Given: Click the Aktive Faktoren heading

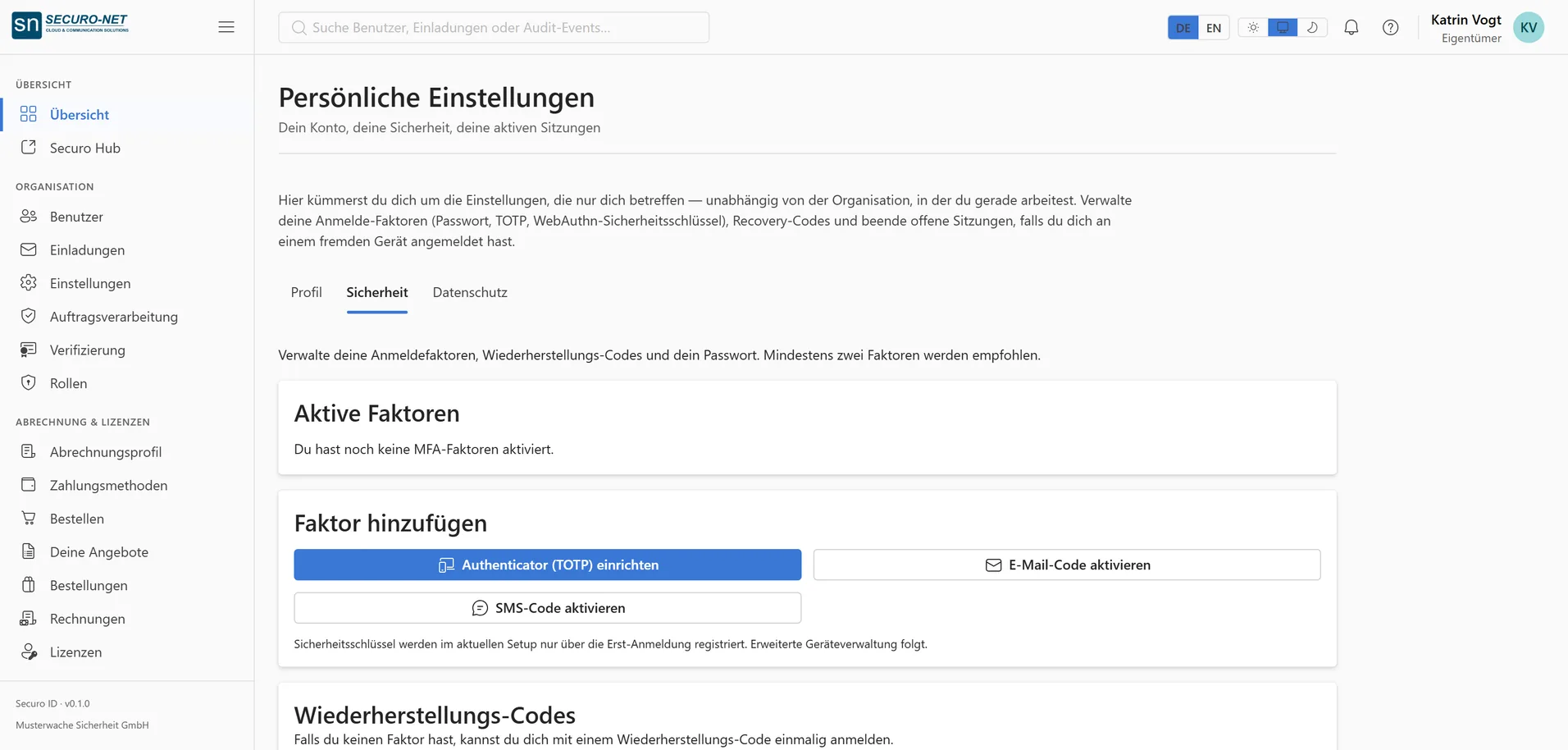Looking at the screenshot, I should 377,414.
